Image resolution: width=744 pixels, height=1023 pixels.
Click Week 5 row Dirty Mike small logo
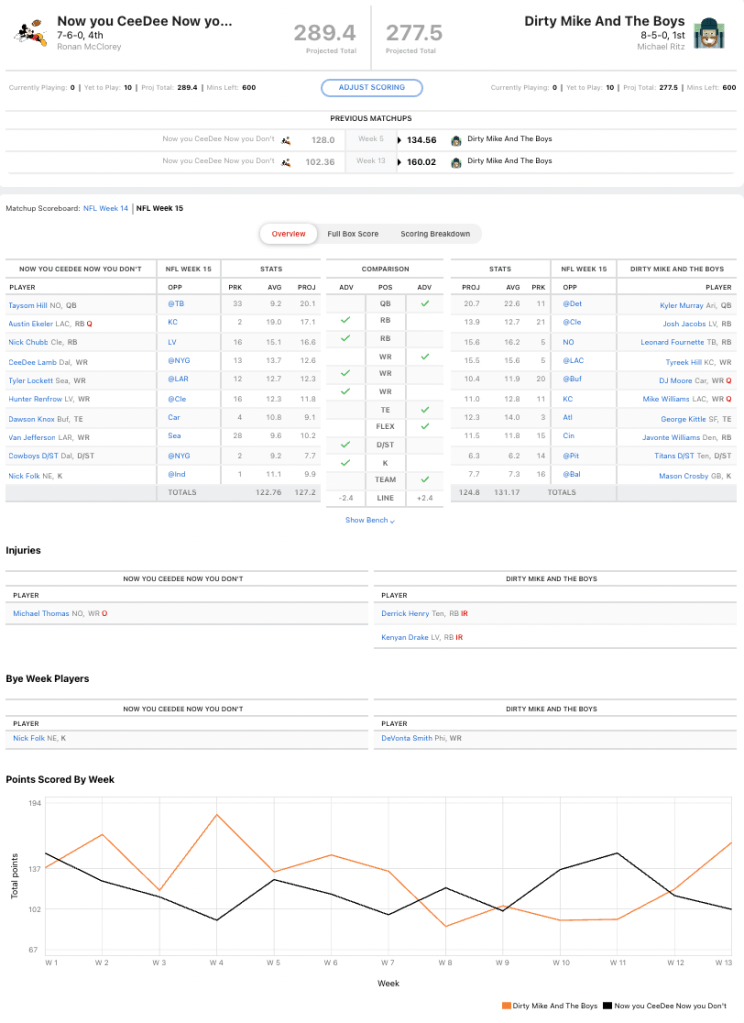point(456,140)
